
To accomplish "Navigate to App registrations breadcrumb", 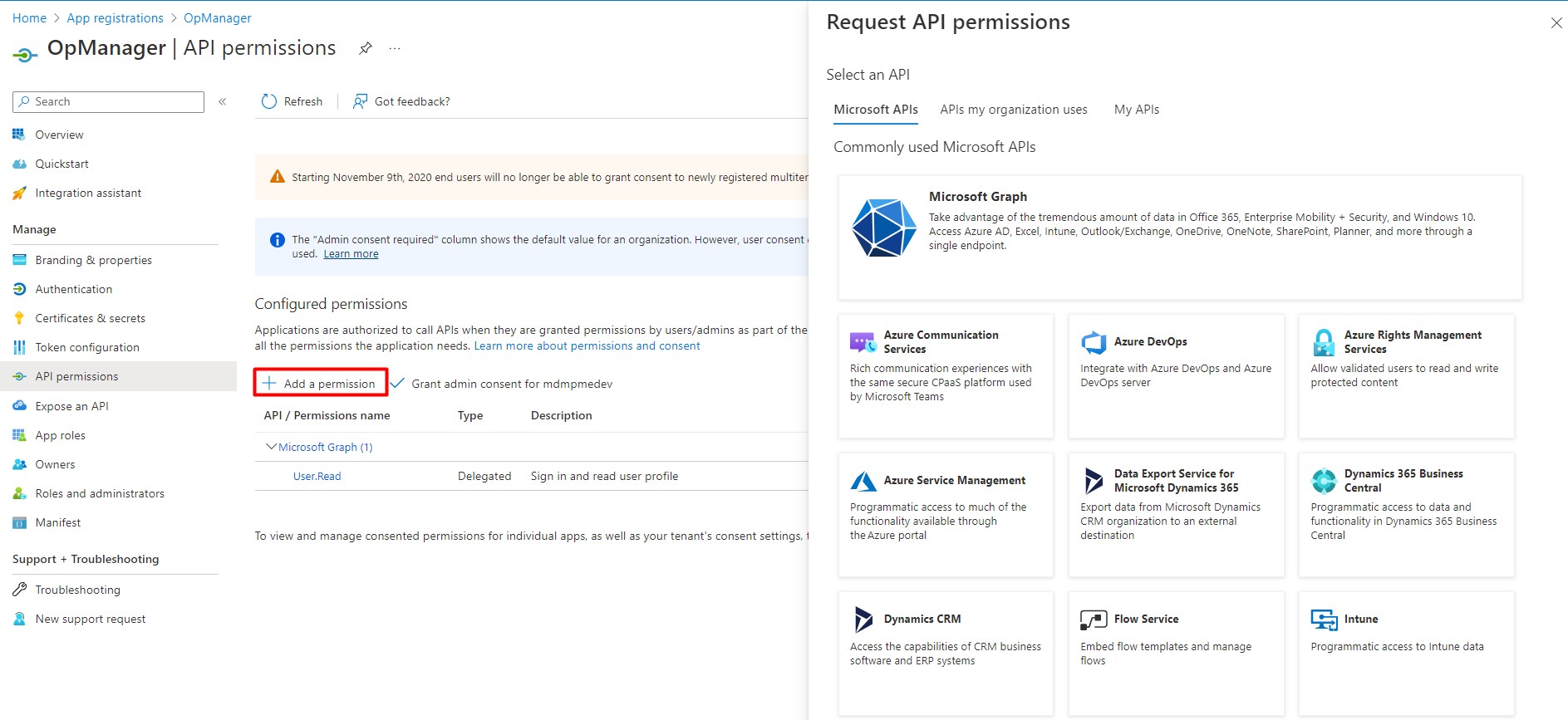I will pos(115,18).
